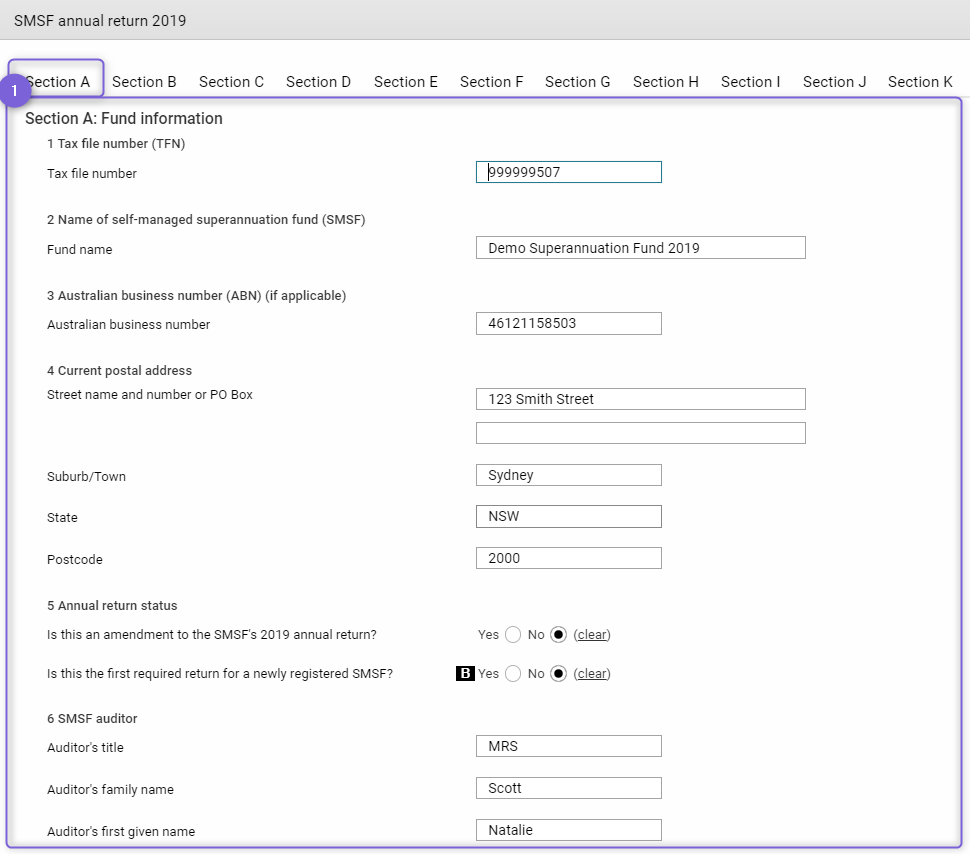Open Section F tab

(491, 82)
